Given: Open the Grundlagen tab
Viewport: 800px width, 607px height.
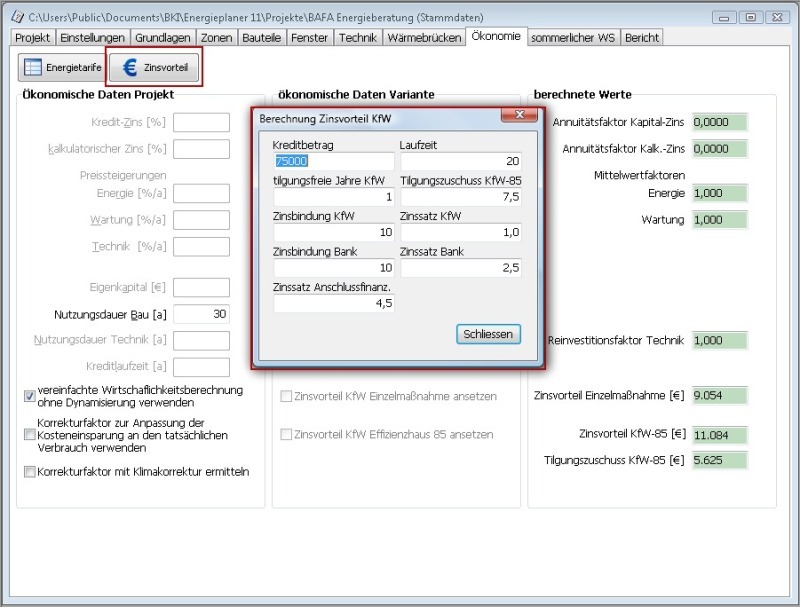Looking at the screenshot, I should (x=163, y=38).
